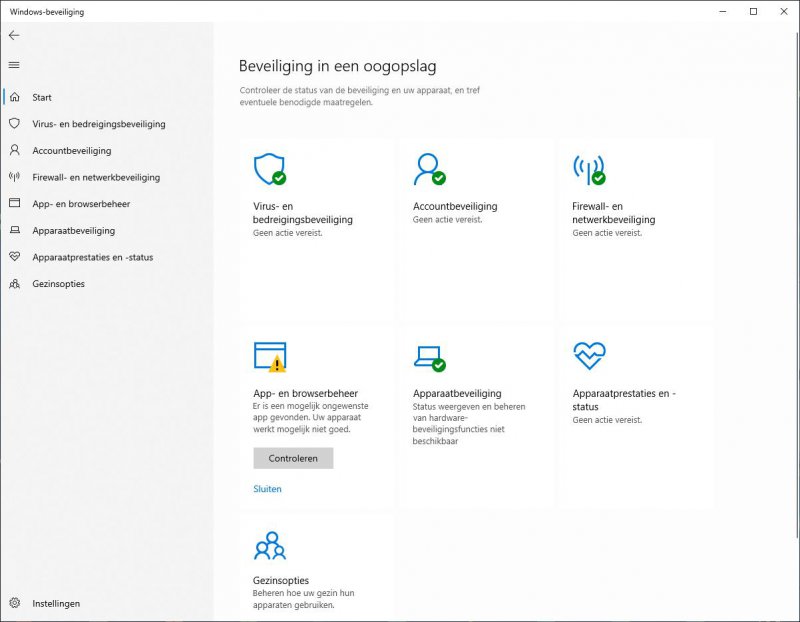Select Firewall- en netwerkbeveiliging sidebar item
This screenshot has width=800, height=622.
click(95, 177)
